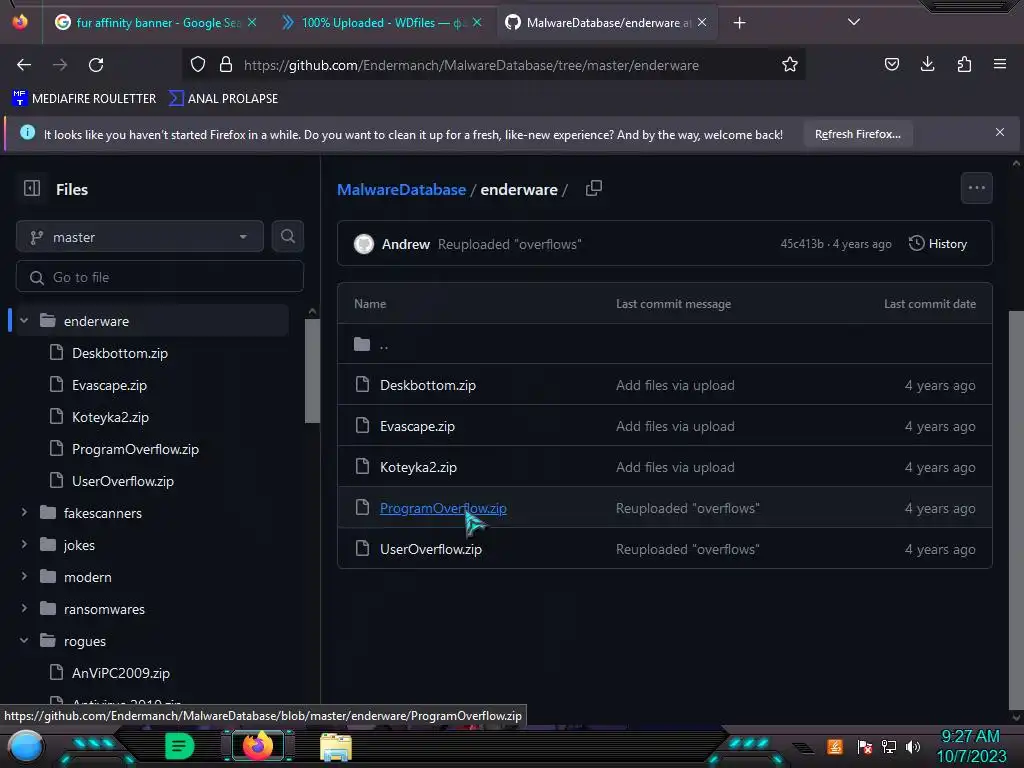View the commit History
1024x768 pixels.
(938, 244)
